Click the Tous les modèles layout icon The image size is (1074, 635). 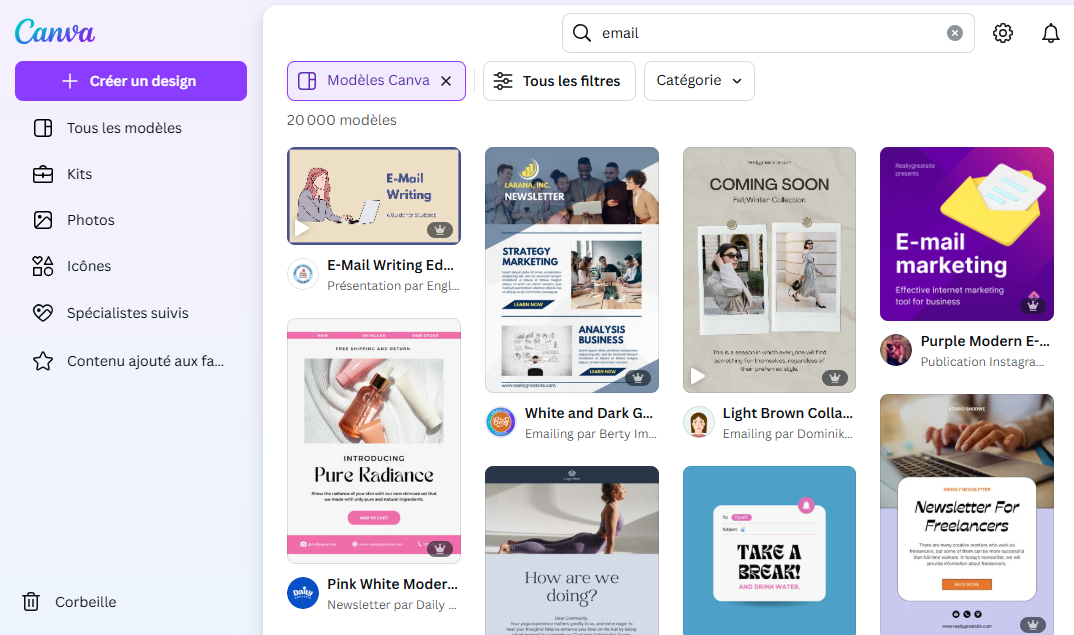43,128
